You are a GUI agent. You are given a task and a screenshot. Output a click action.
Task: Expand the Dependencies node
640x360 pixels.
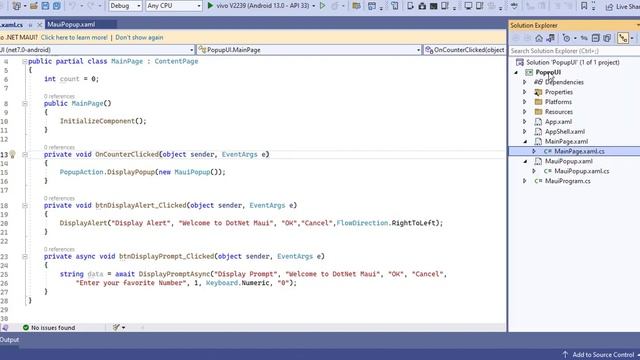(x=525, y=82)
